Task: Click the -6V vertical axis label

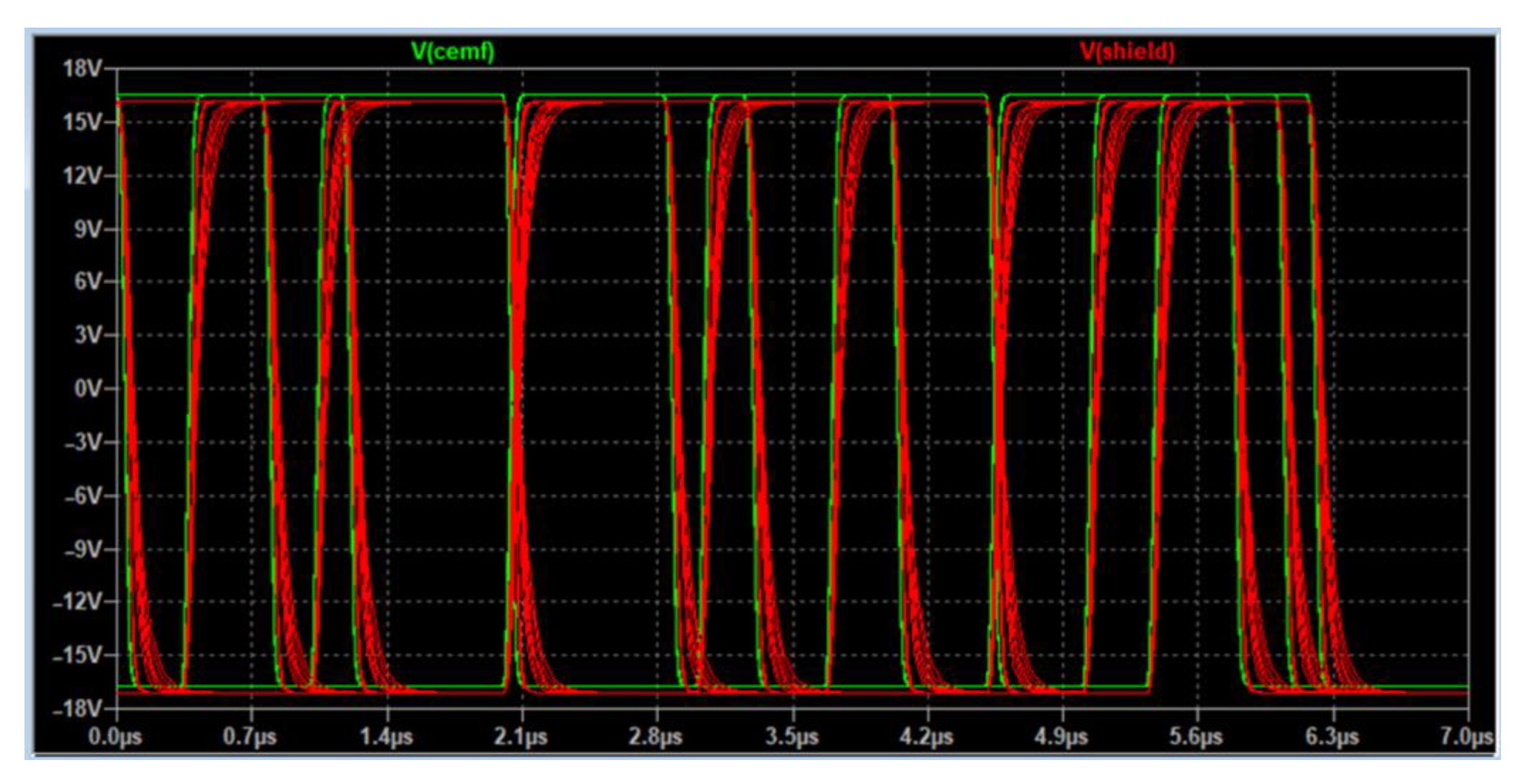Action: 83,496
